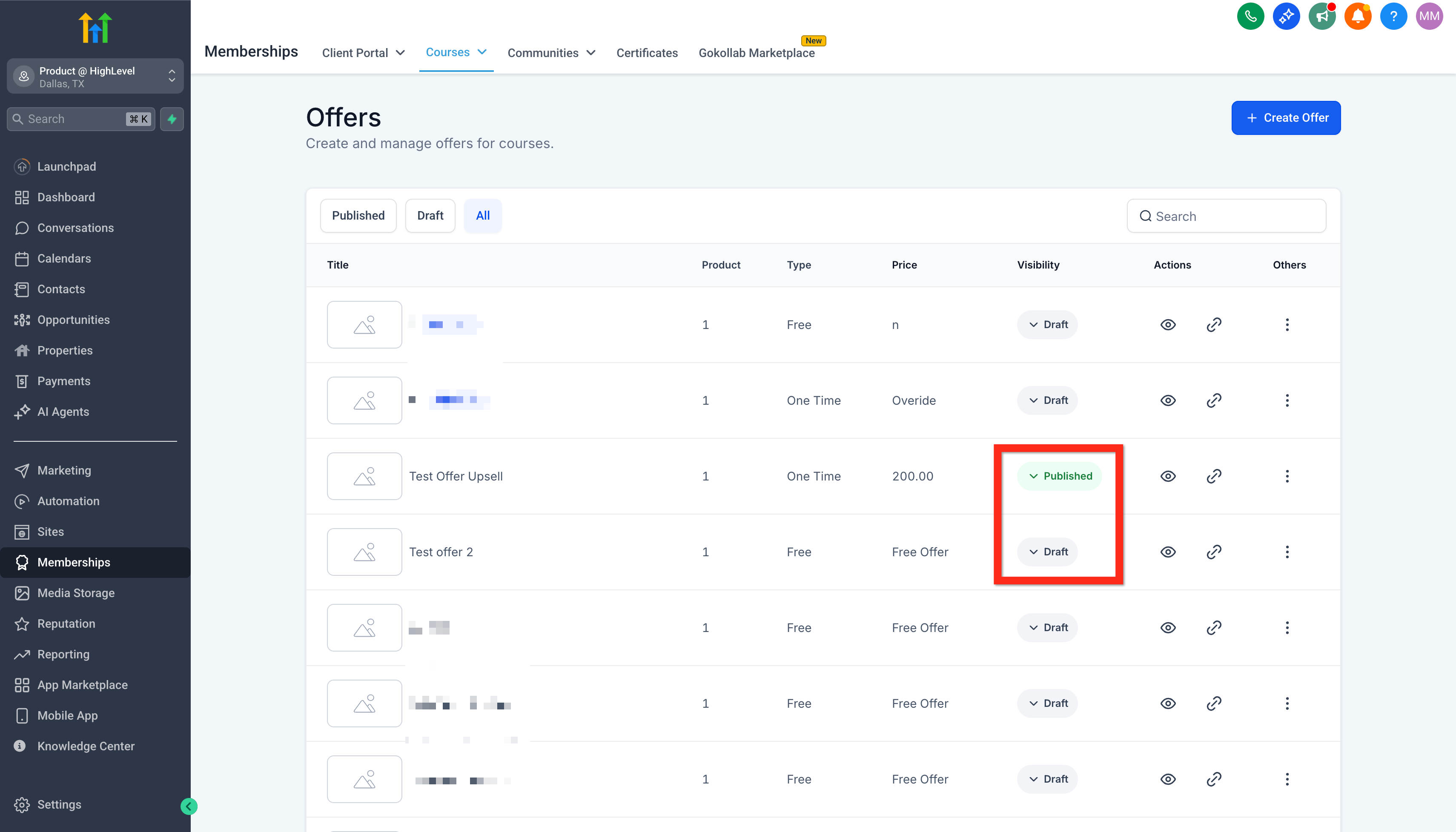Open three-dot menu for Test offer 2
Image resolution: width=1456 pixels, height=832 pixels.
click(x=1287, y=552)
